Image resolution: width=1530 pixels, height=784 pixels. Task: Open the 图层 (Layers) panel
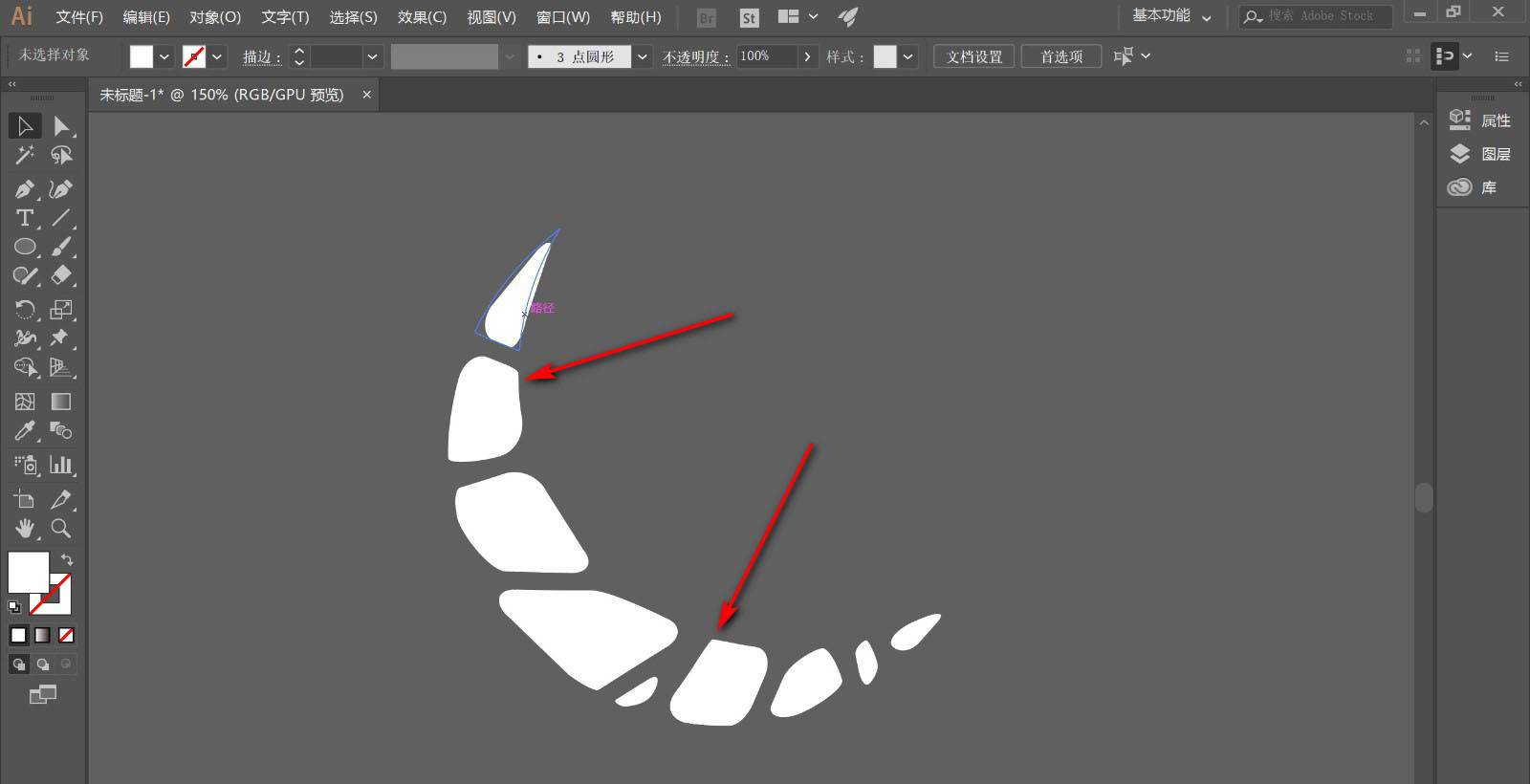pyautogui.click(x=1480, y=154)
